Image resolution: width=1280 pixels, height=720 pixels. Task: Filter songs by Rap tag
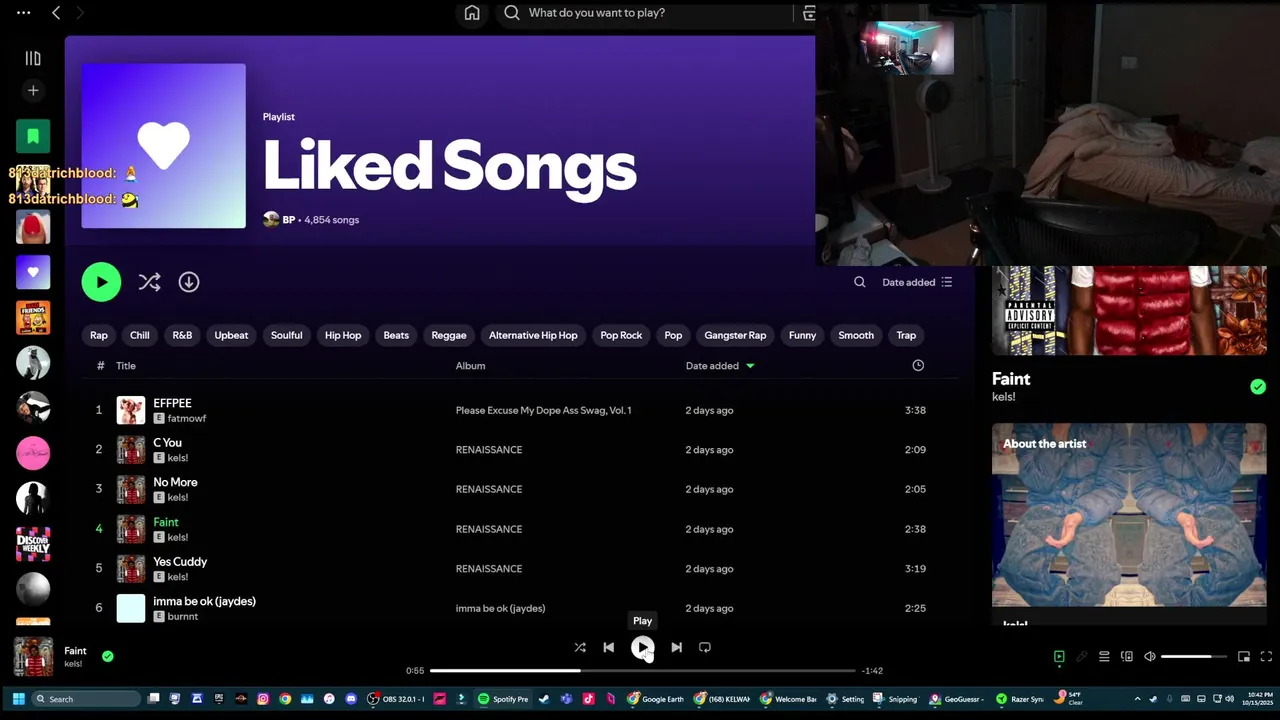click(99, 335)
